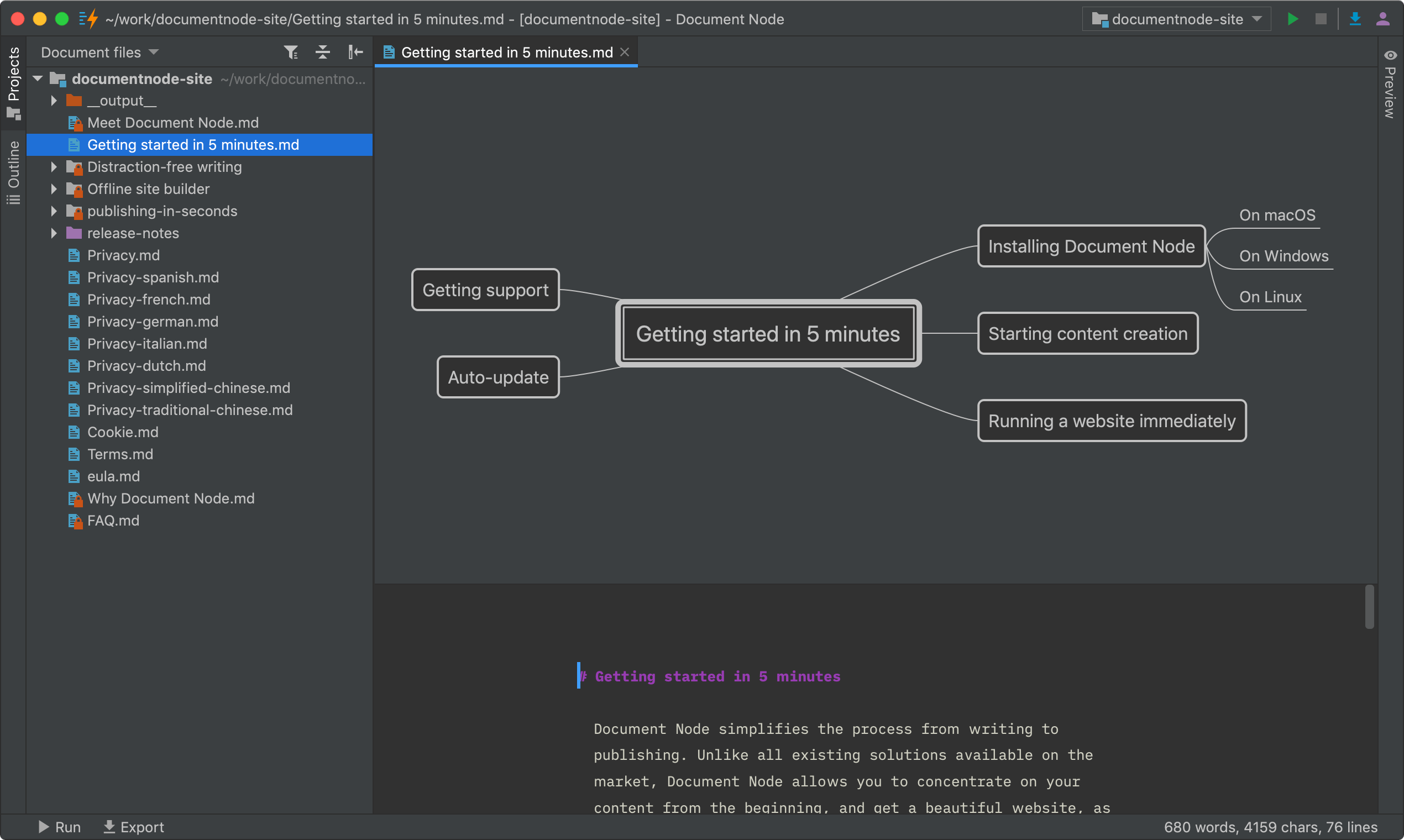The width and height of the screenshot is (1404, 840).
Task: Click the On Linux mind map leaf
Action: click(1270, 297)
